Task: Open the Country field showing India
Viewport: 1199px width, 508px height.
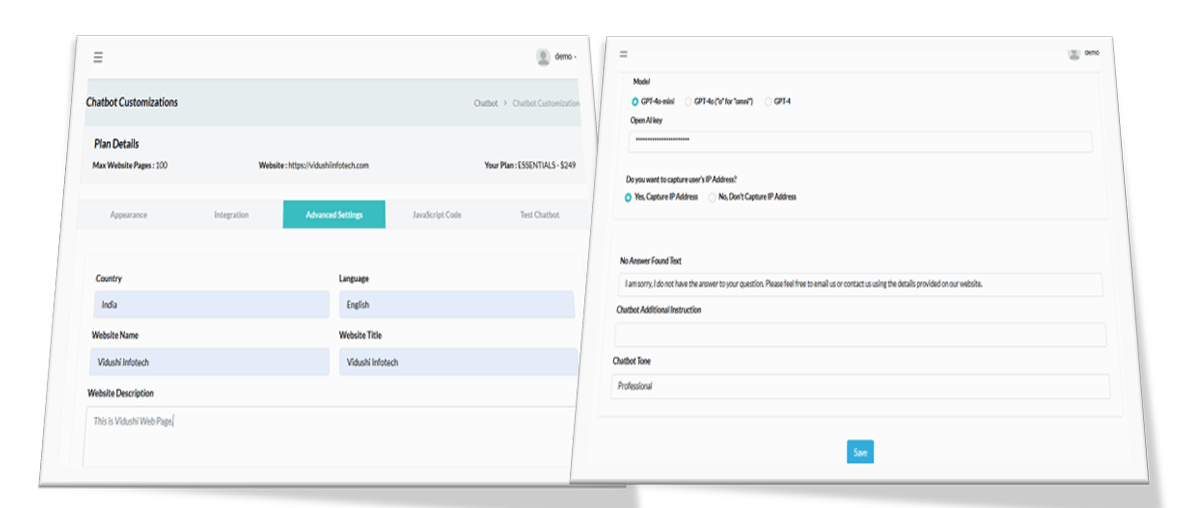Action: 210,304
